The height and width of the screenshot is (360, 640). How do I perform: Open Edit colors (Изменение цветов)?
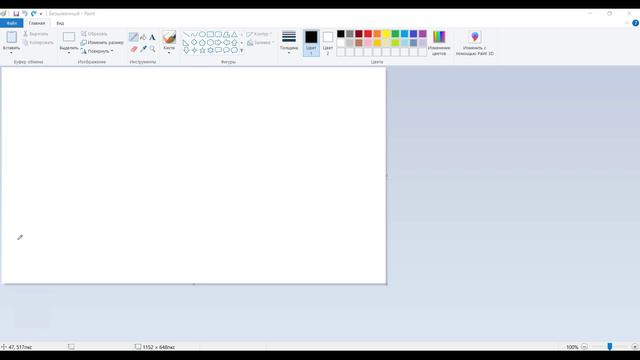(x=439, y=42)
